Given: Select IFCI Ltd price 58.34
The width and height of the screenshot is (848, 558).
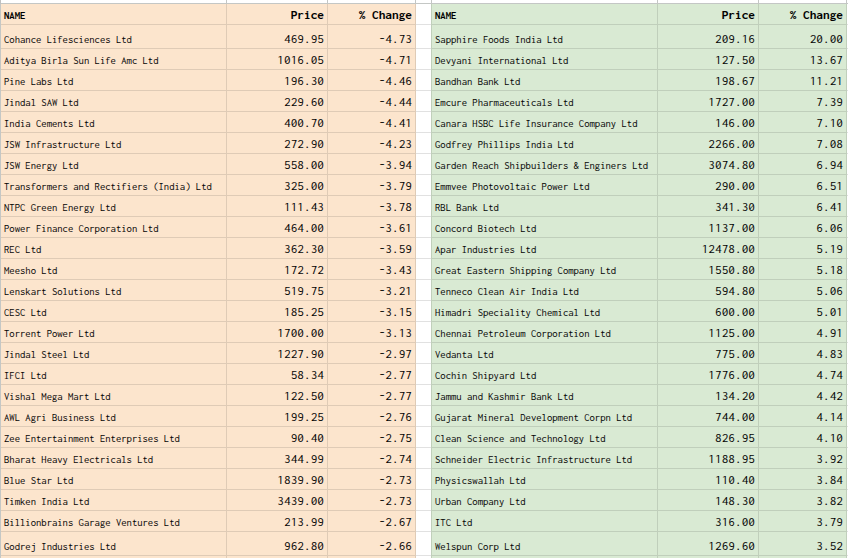Looking at the screenshot, I should pos(307,375).
